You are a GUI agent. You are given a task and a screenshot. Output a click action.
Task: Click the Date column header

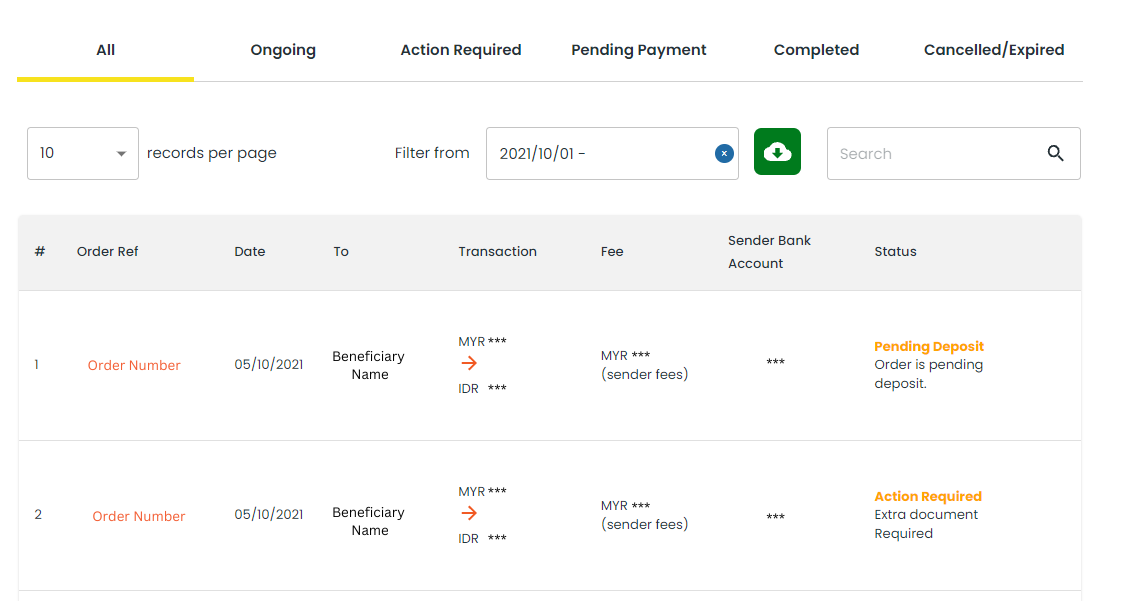(250, 252)
